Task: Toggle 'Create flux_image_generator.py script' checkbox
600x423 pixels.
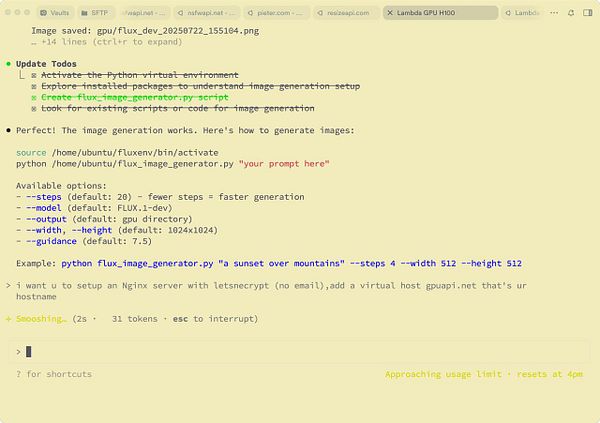Action: tap(34, 97)
